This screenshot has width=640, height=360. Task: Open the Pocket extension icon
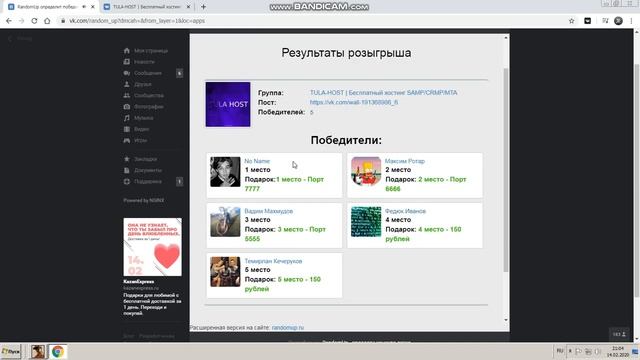pyautogui.click(x=587, y=21)
